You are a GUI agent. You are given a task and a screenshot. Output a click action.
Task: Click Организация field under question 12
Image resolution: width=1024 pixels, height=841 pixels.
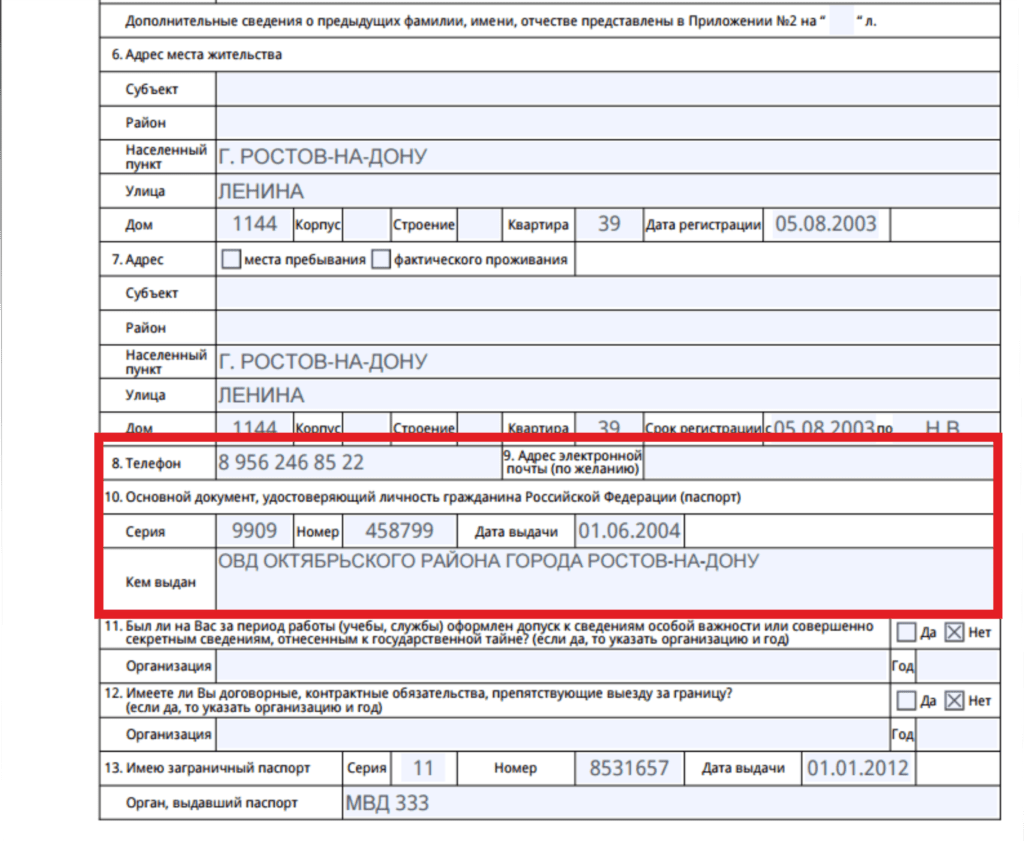(x=552, y=735)
